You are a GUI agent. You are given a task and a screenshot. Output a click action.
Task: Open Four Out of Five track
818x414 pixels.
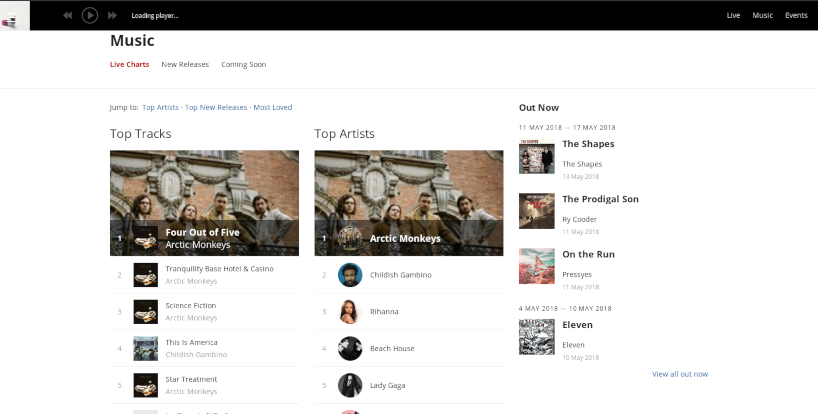[x=202, y=232]
